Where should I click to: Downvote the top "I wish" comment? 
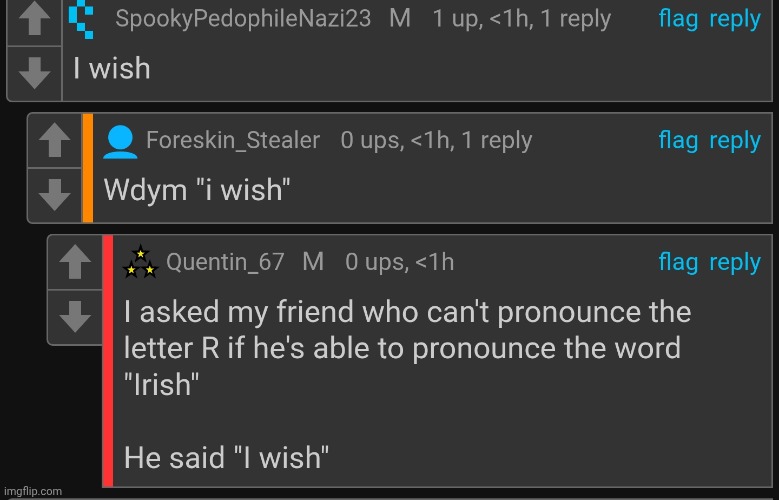click(x=35, y=71)
